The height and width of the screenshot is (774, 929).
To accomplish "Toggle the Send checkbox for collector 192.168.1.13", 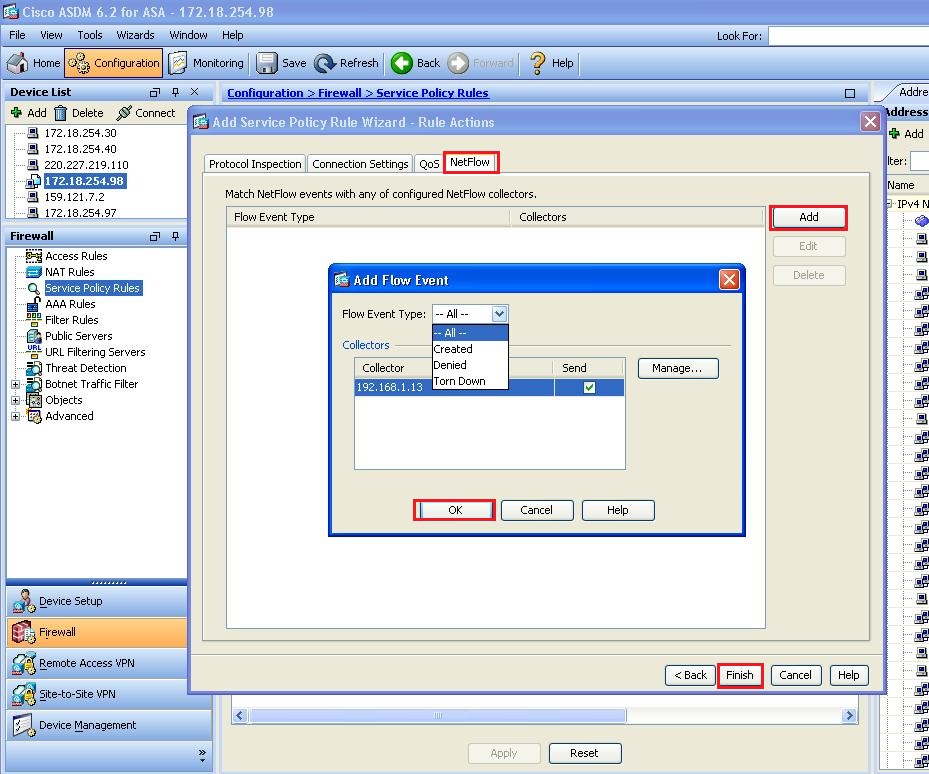I will point(587,387).
